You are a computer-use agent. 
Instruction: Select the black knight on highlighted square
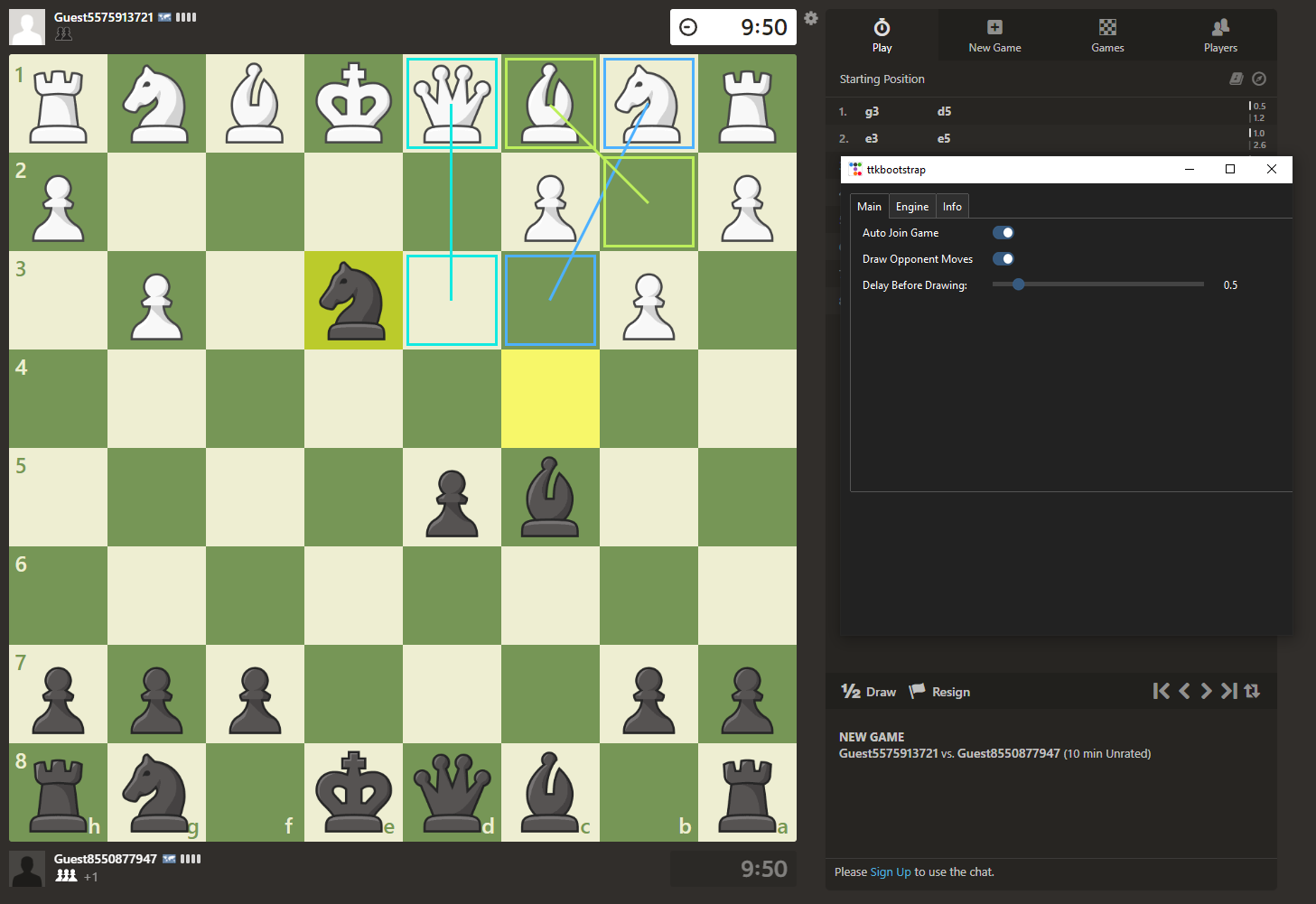point(353,300)
